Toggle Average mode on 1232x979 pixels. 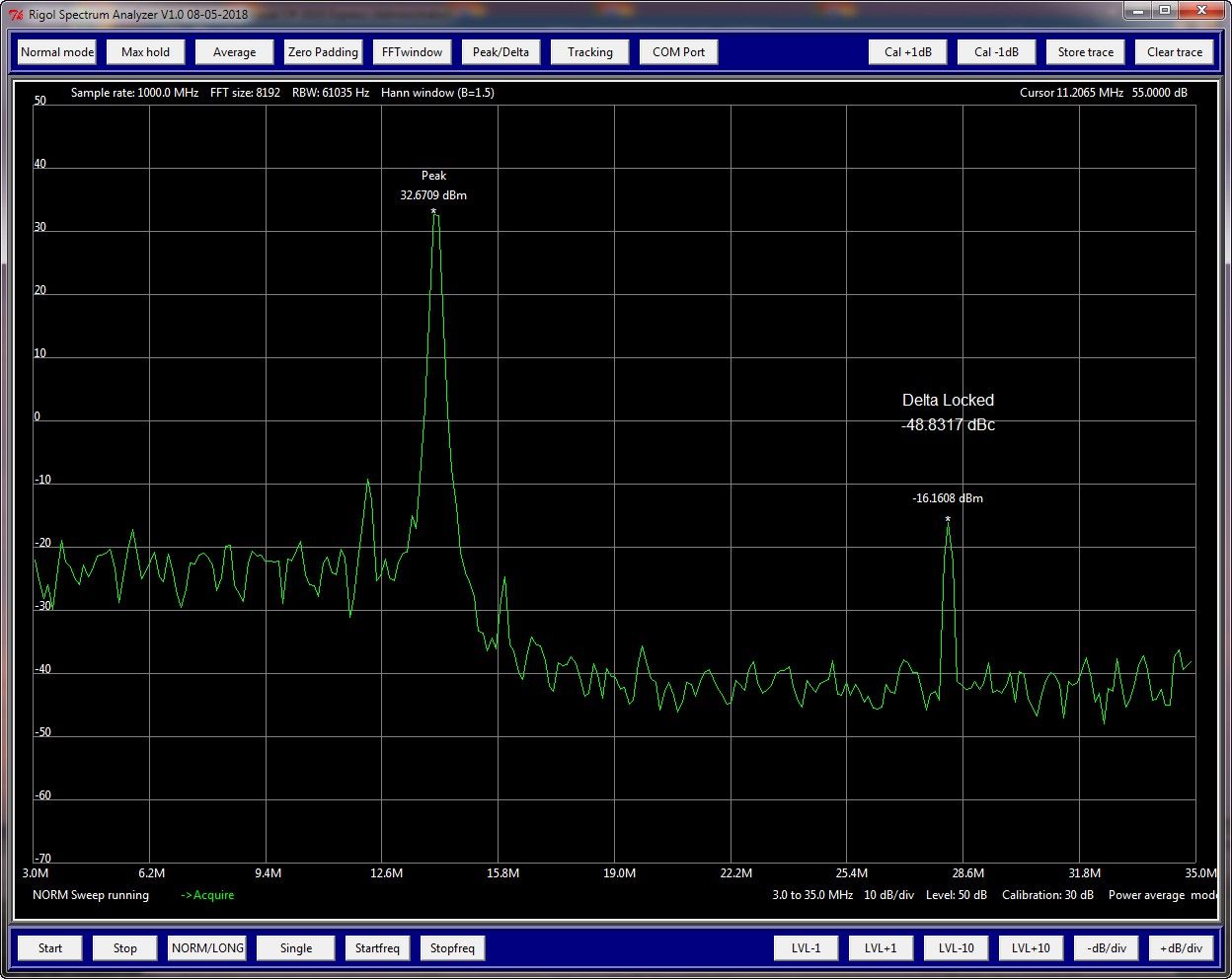tap(233, 51)
